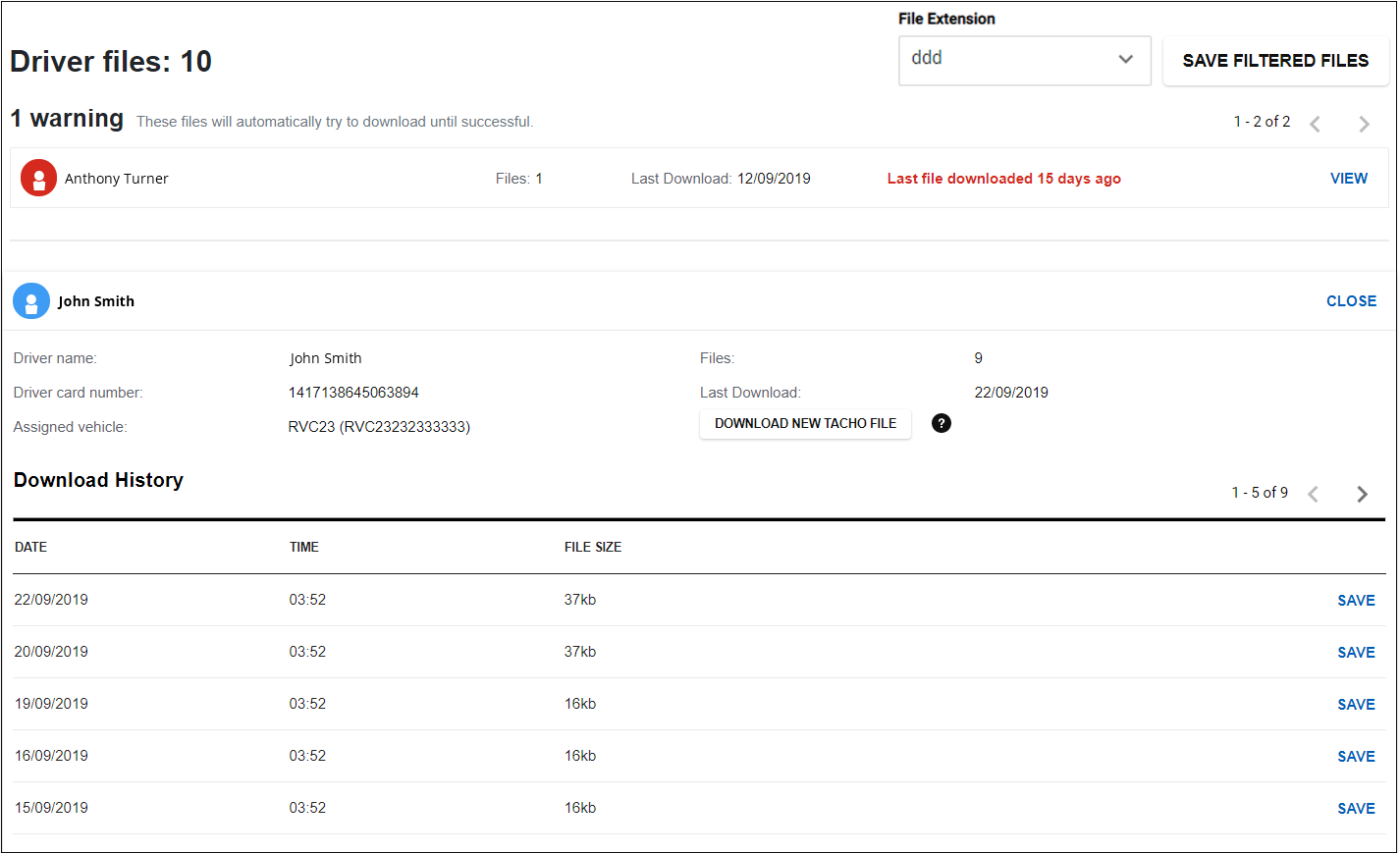This screenshot has height=853, width=1400.
Task: Click the FILE SIZE column header
Action: click(592, 547)
